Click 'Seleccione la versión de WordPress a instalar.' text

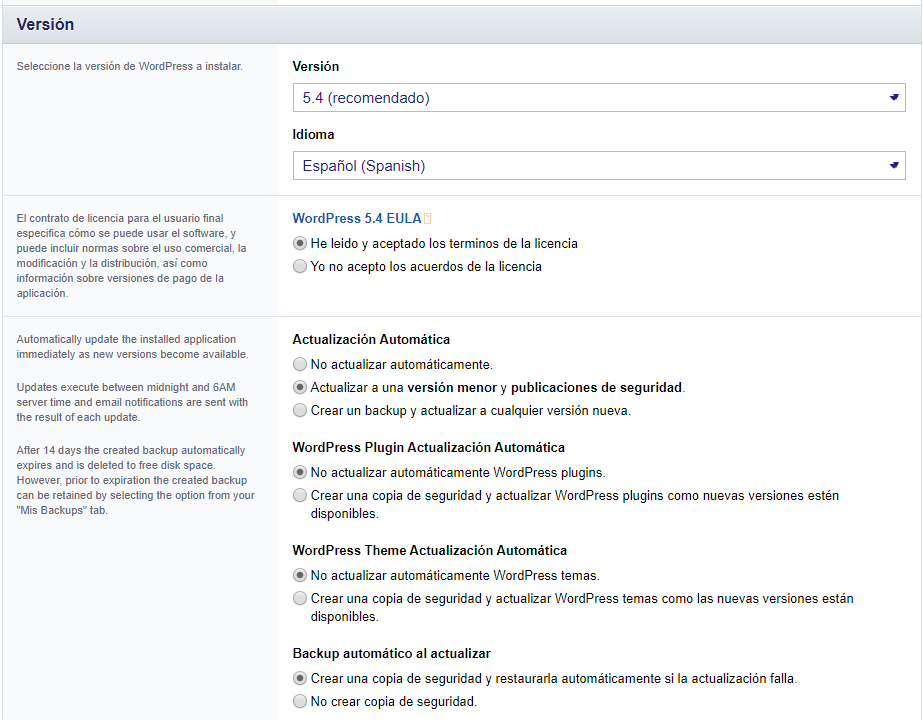(130, 66)
